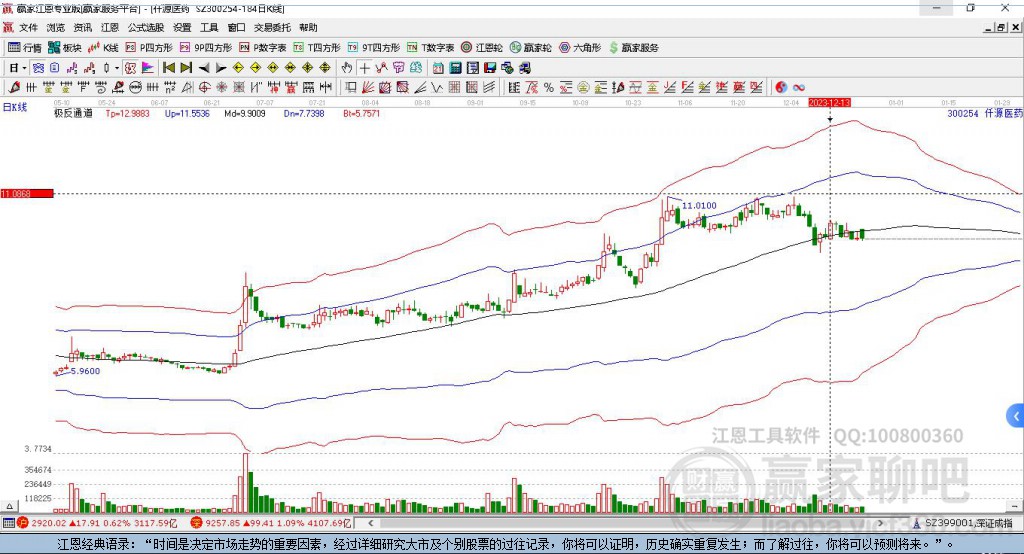Screen dimensions: 1024x554
Task: Select the hand pan tool
Action: (346, 68)
